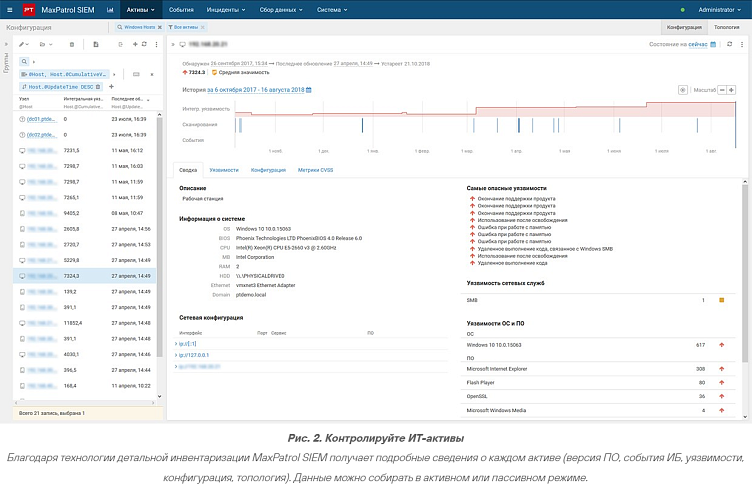Remove the Все активы filter chip
Screen dimensions: 752x500
202,27
